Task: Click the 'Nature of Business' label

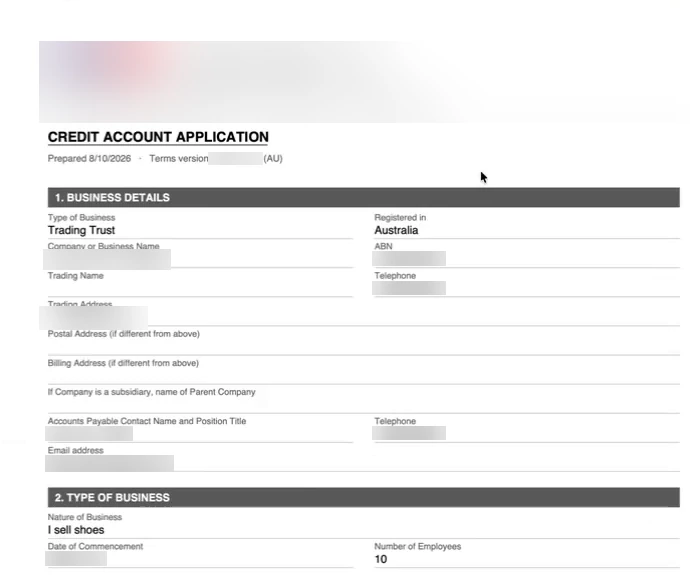Action: (85, 517)
